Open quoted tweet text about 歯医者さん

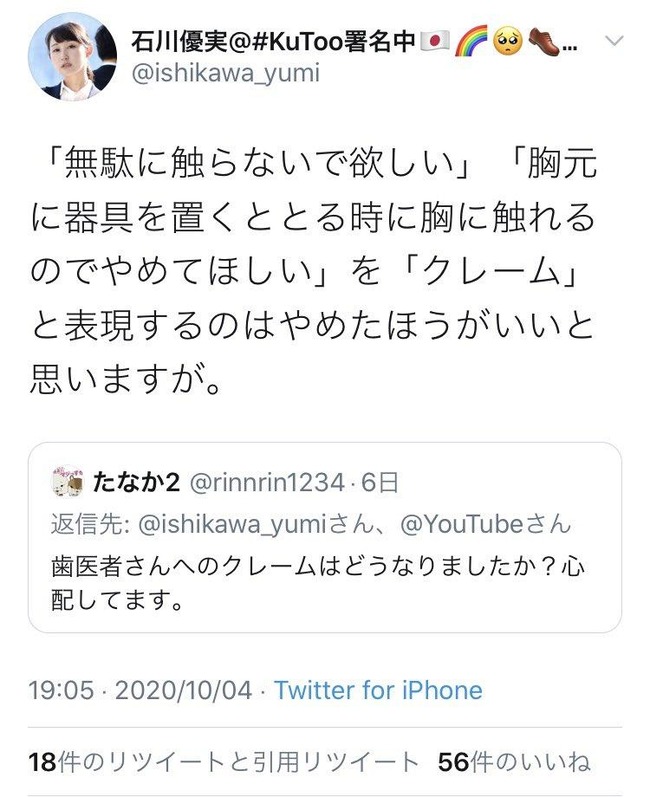click(318, 584)
